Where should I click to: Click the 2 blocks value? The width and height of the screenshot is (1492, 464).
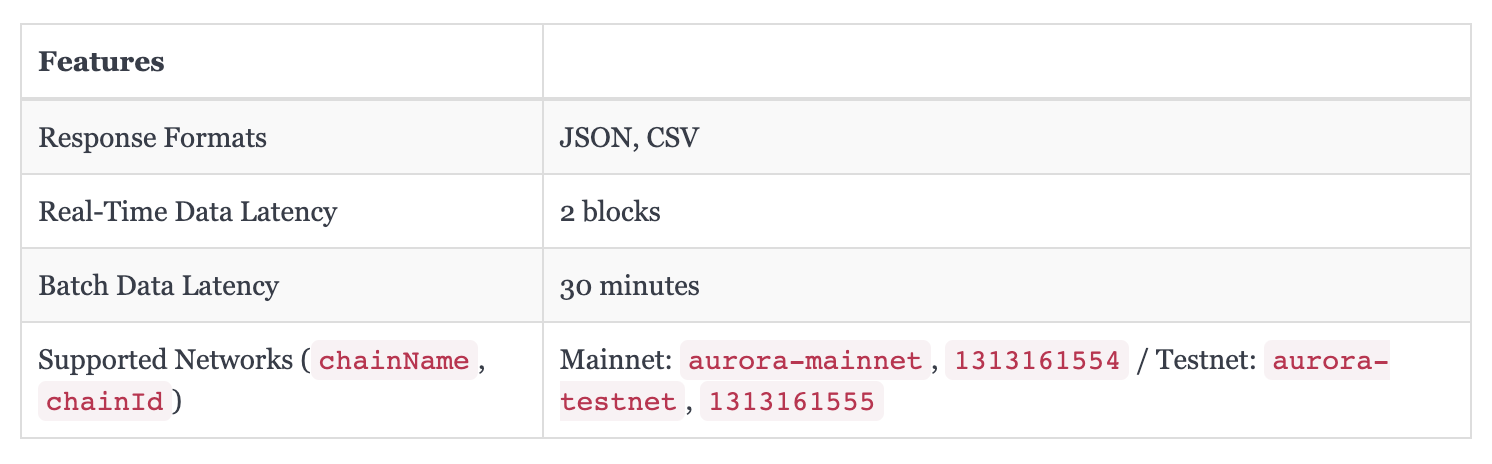tap(610, 211)
